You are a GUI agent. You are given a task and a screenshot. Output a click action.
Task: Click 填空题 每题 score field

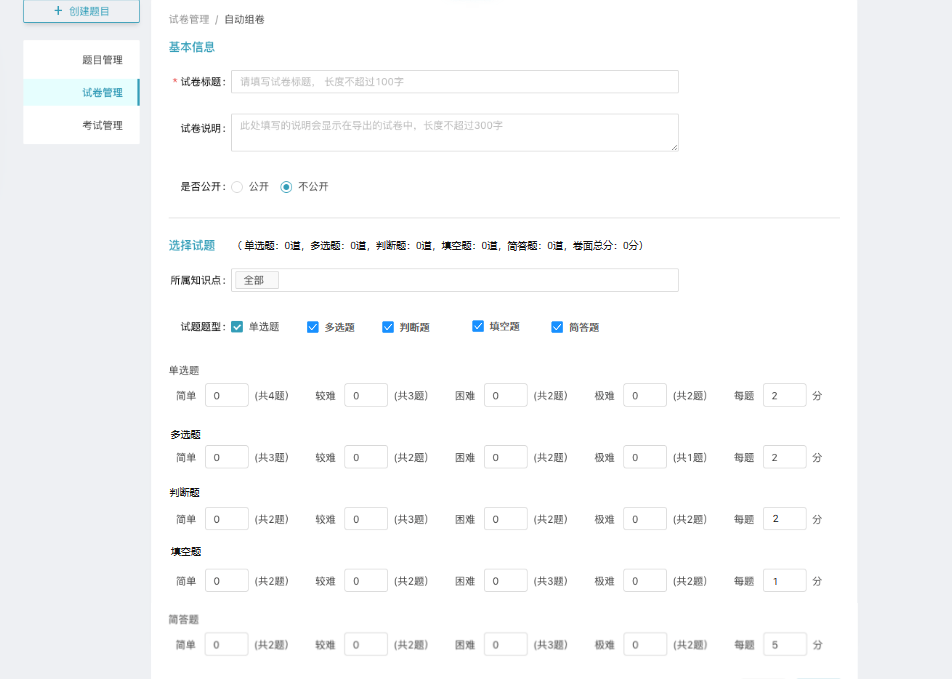tap(784, 581)
